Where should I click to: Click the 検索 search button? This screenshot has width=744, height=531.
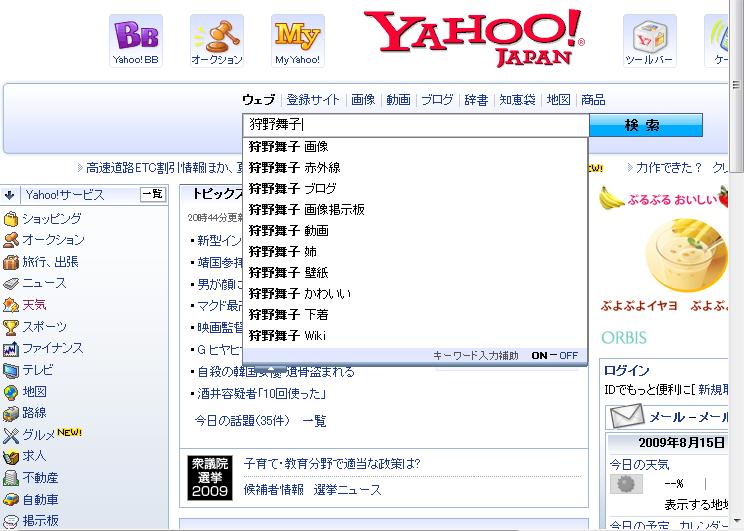point(646,125)
